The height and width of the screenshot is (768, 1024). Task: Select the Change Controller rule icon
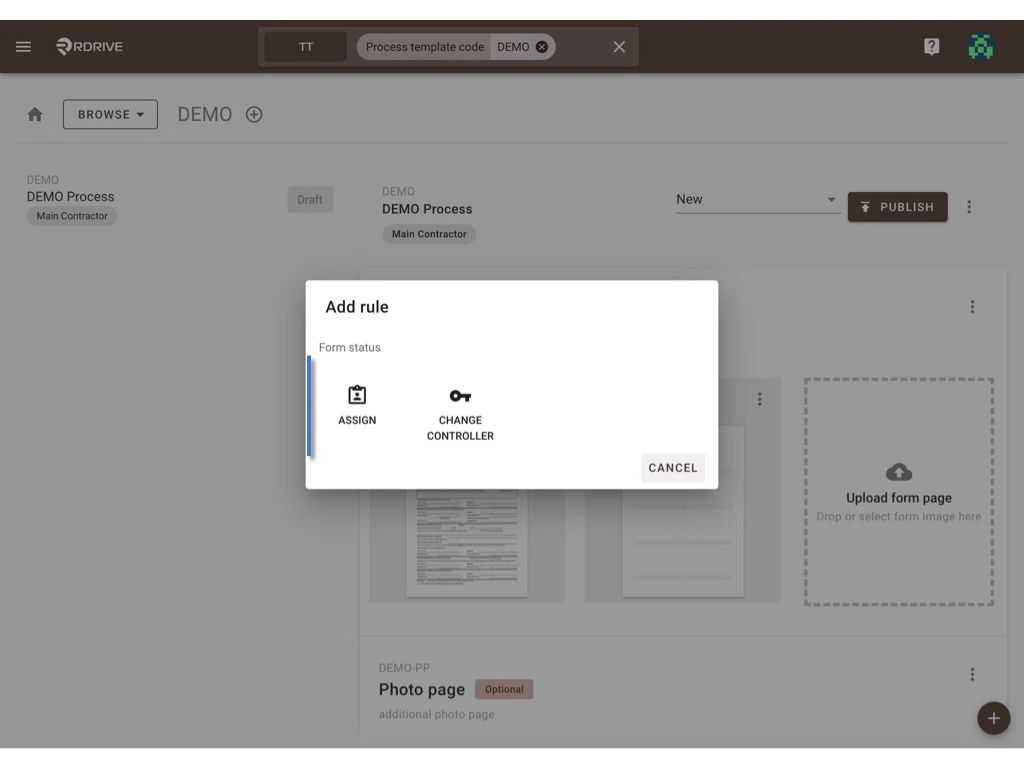click(x=460, y=400)
